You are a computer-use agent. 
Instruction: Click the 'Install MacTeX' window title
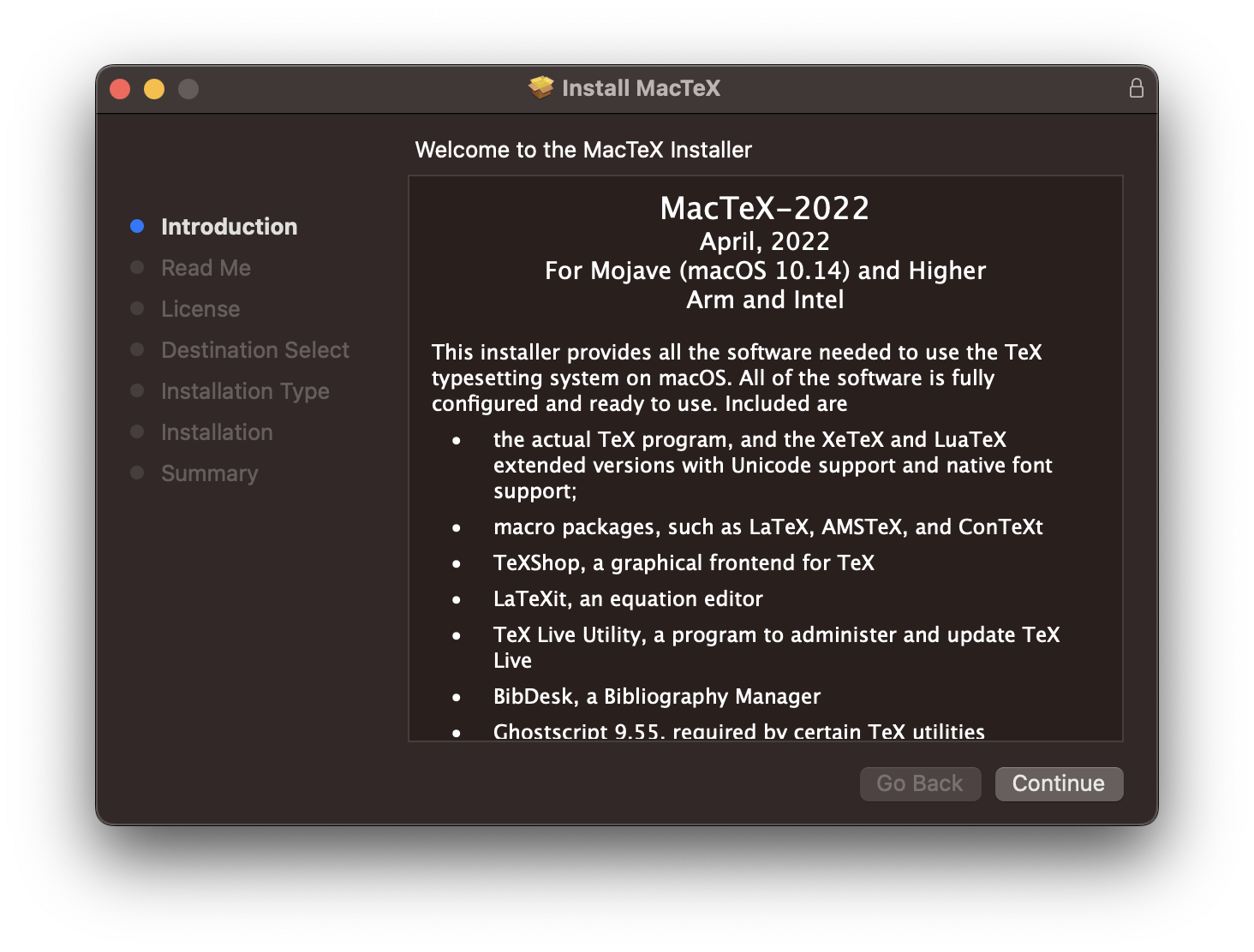641,88
